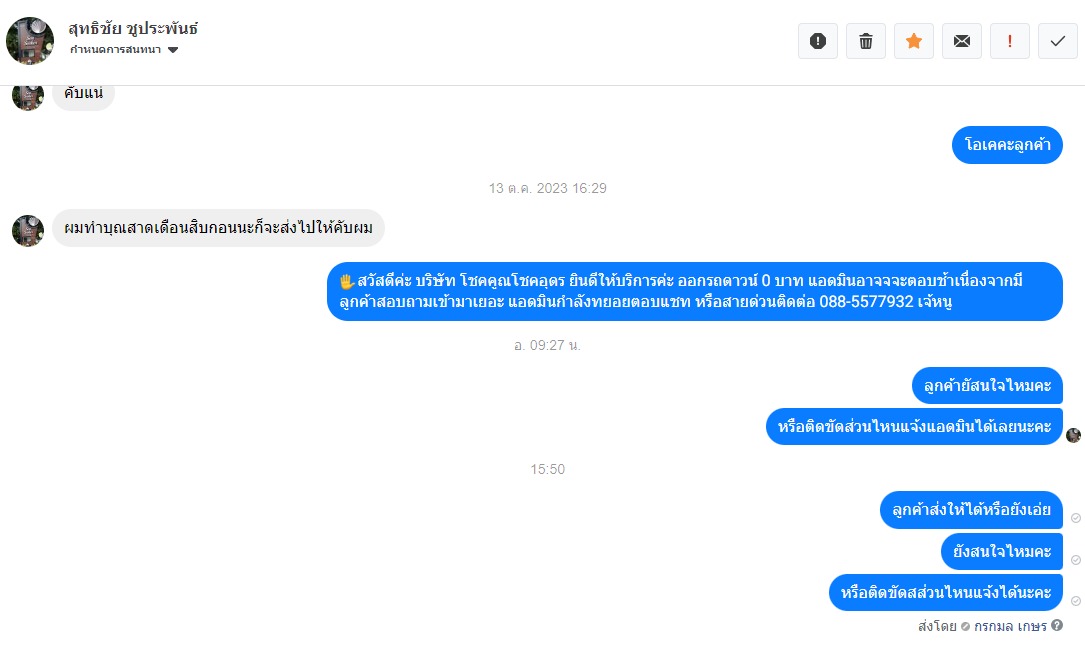Click the customer message ผมทำบุญสาดเดือนสิบกอนนะ
Image resolution: width=1085 pixels, height=650 pixels.
218,228
